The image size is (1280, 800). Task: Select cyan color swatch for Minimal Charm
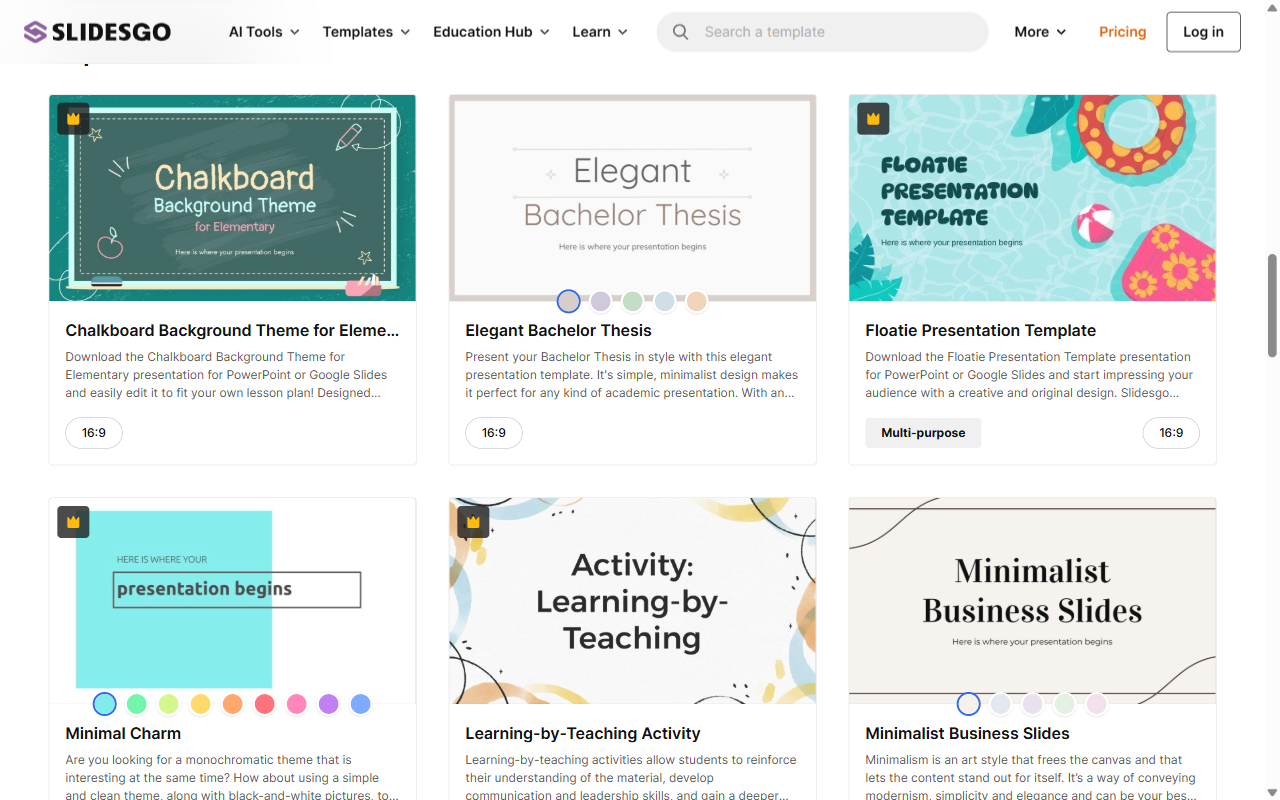(x=104, y=704)
